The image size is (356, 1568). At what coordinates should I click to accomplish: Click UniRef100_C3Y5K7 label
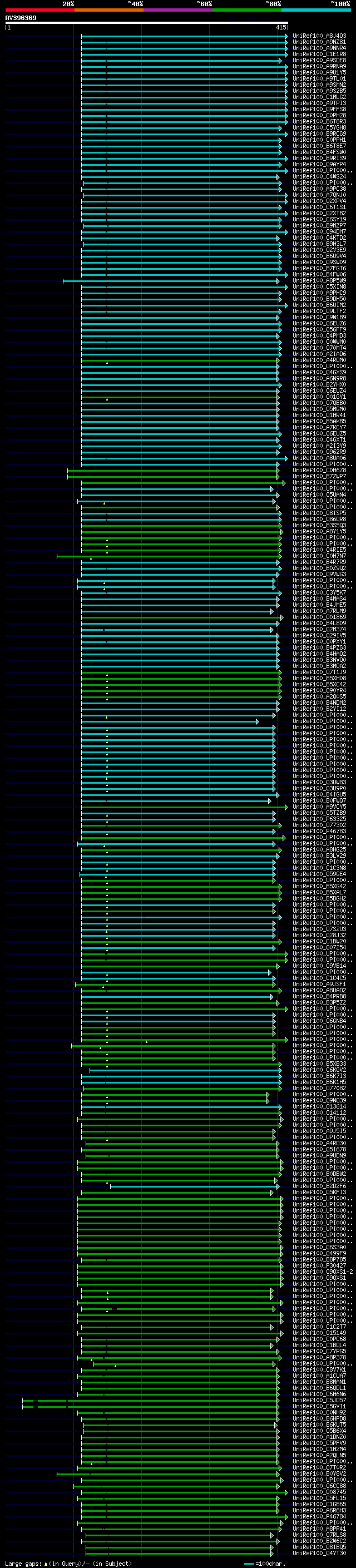(x=319, y=592)
